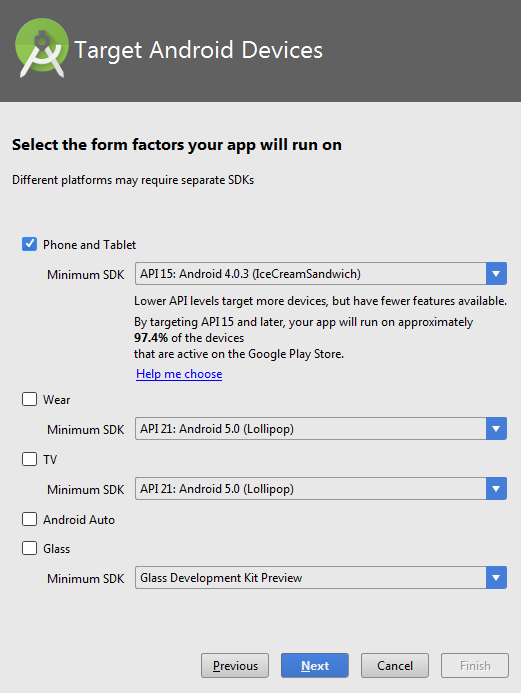Viewport: 521px width, 693px height.
Task: Uncheck the Phone and Tablet checkbox
Action: (x=30, y=244)
